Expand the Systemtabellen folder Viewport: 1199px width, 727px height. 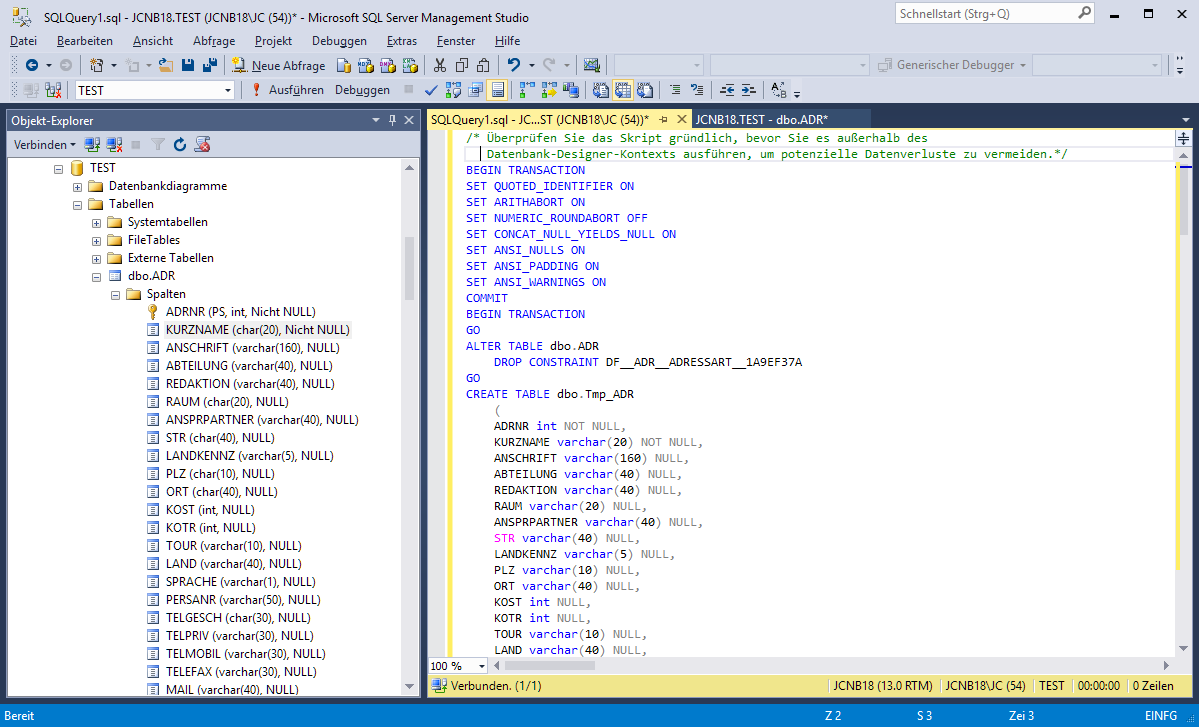pyautogui.click(x=97, y=222)
